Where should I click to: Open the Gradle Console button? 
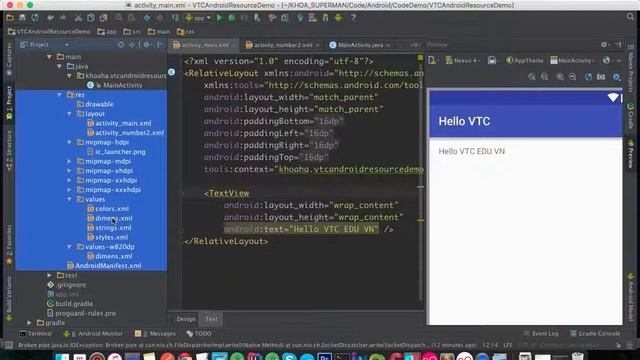595,333
